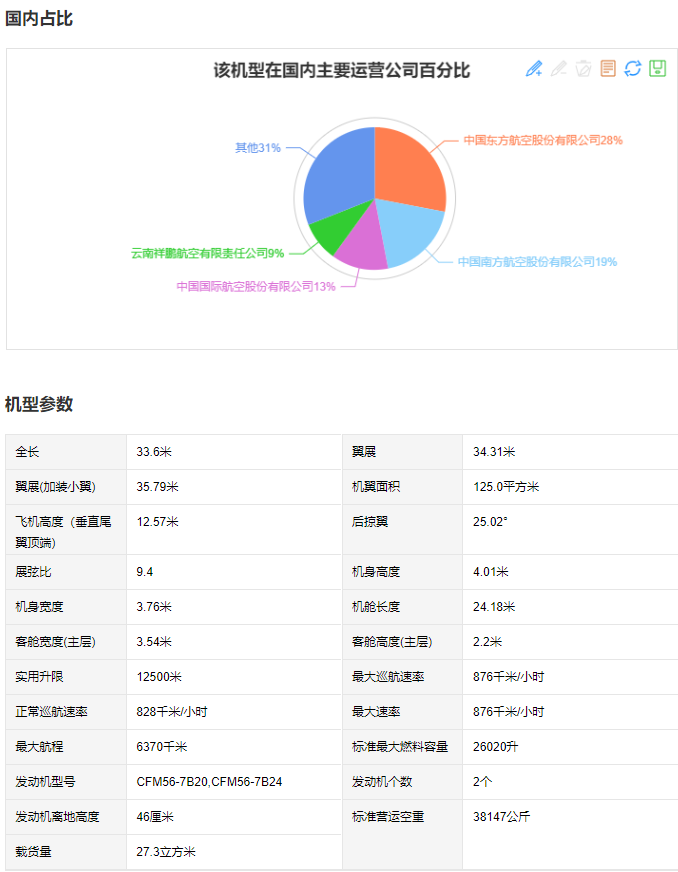
Task: Click the value 3.76米
Action: (x=154, y=607)
